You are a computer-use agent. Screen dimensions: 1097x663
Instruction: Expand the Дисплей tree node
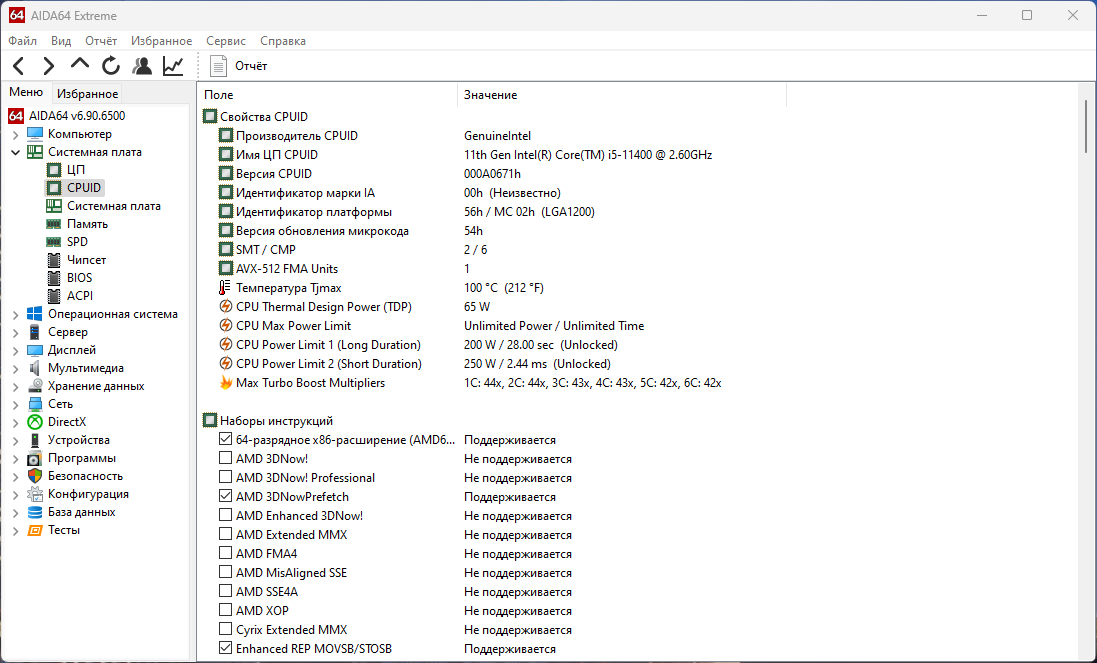(x=16, y=350)
